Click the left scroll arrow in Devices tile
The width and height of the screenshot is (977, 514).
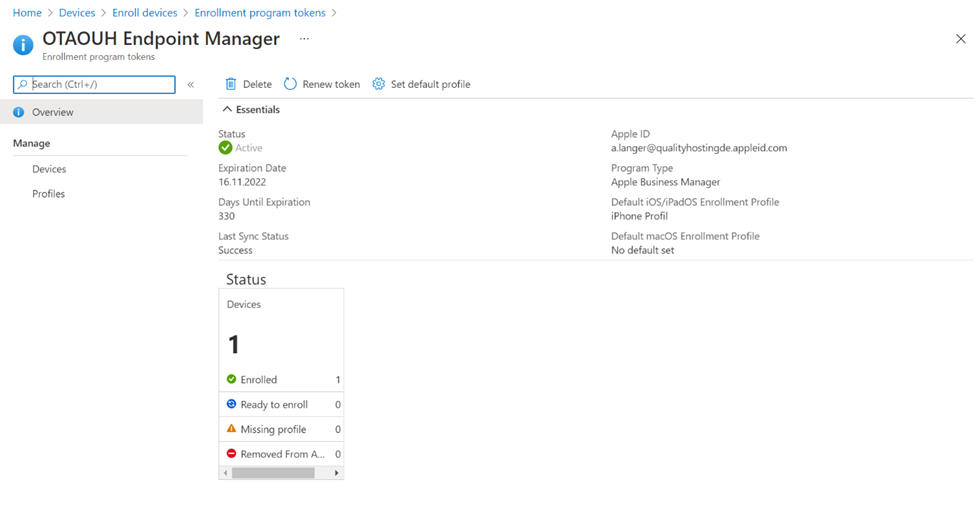(226, 473)
